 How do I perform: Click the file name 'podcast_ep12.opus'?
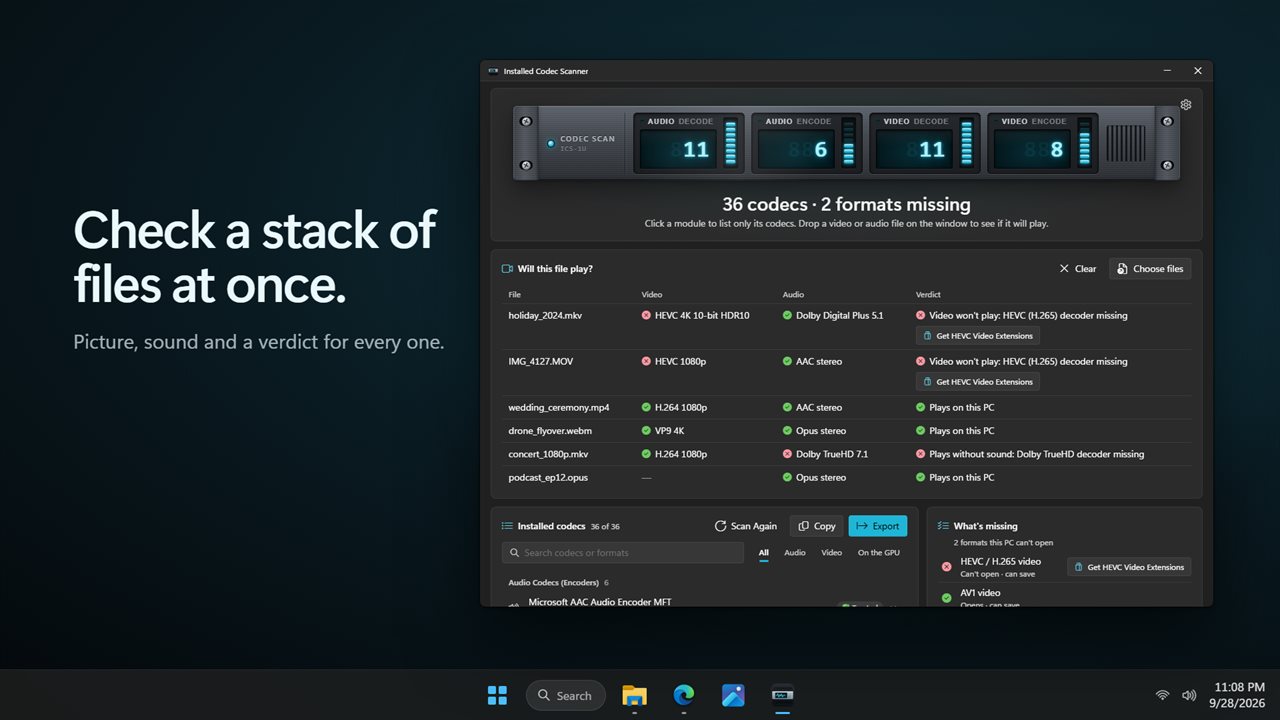pyautogui.click(x=548, y=477)
